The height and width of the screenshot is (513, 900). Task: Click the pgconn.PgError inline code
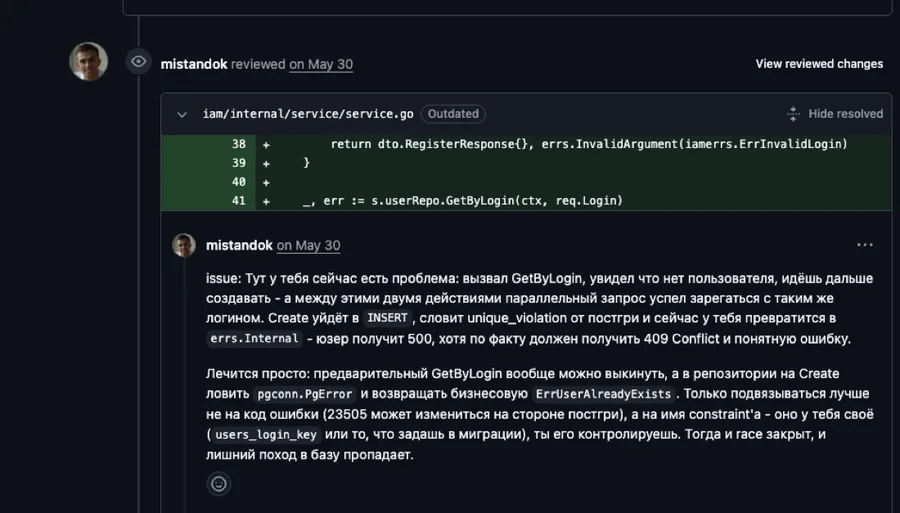304,394
